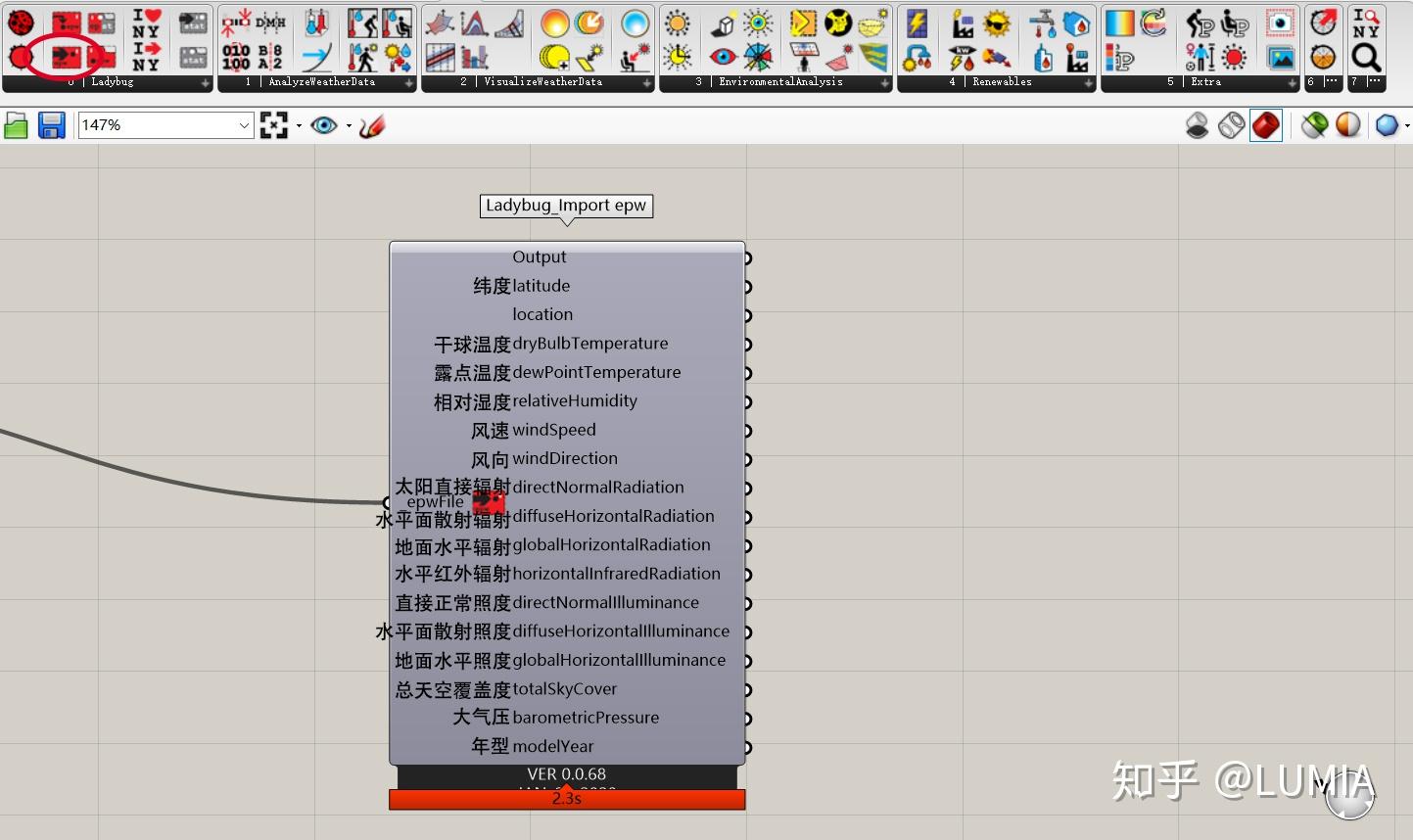Click the magnifier search icon in section 7

click(1364, 59)
